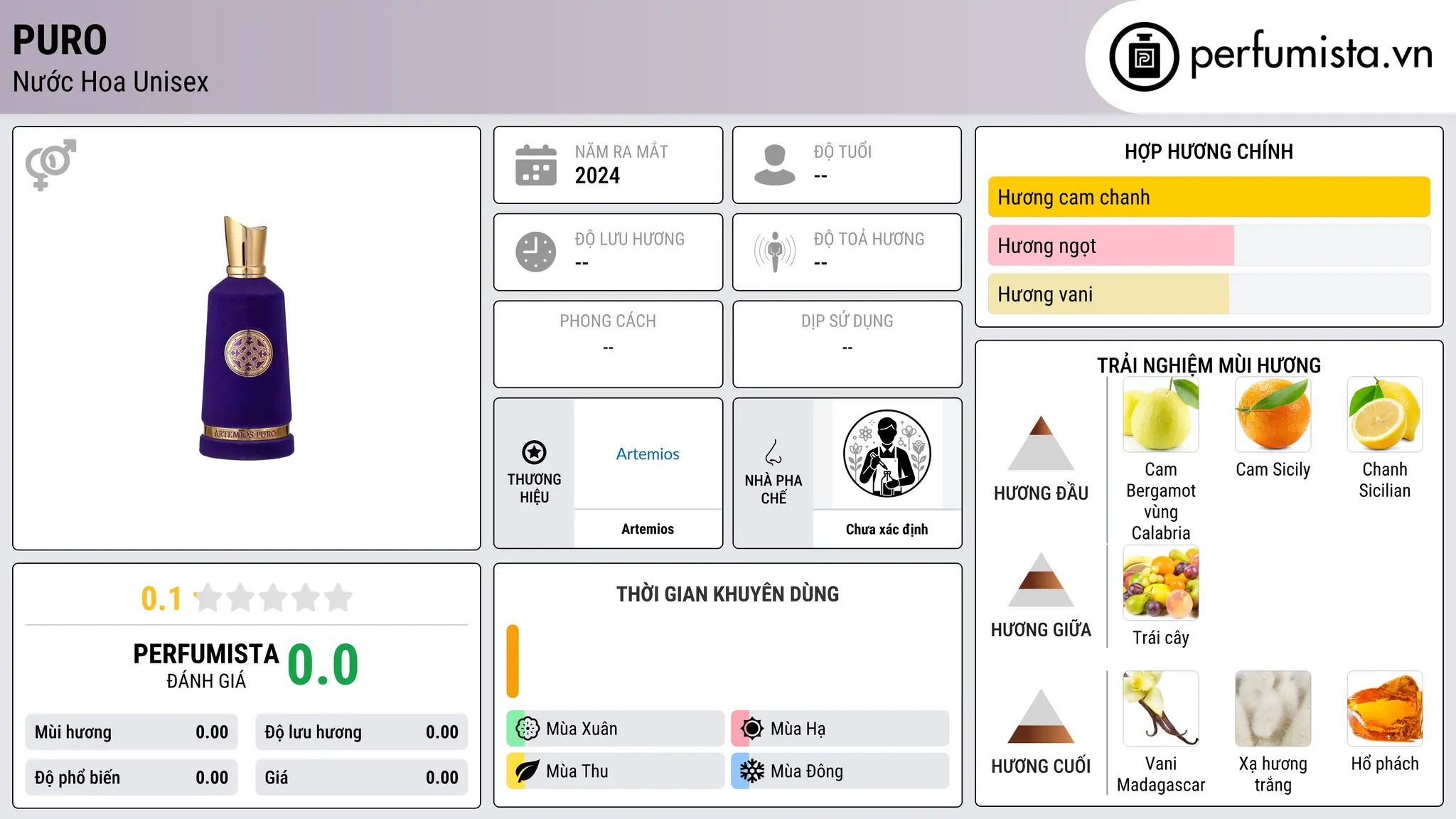Click the green 0.0 Perfumista score
The height and width of the screenshot is (819, 1456).
click(323, 665)
